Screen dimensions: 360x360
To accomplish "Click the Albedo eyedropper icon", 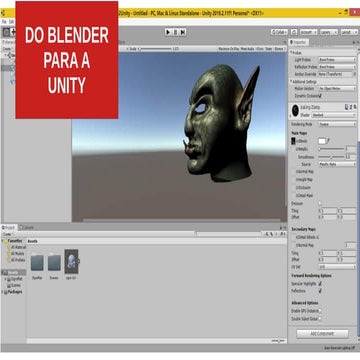I will click(328, 141).
